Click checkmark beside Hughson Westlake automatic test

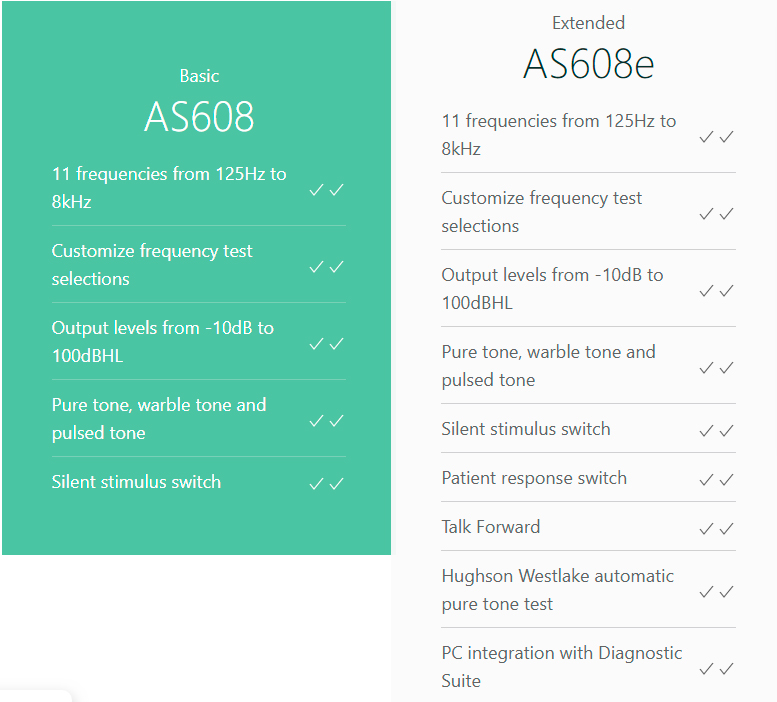716,591
